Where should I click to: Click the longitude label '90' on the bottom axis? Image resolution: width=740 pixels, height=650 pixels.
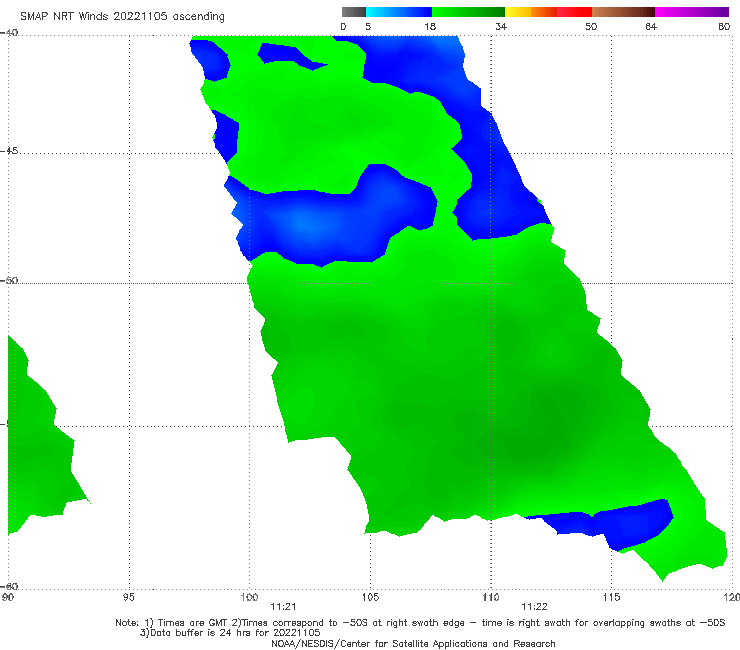pyautogui.click(x=8, y=597)
